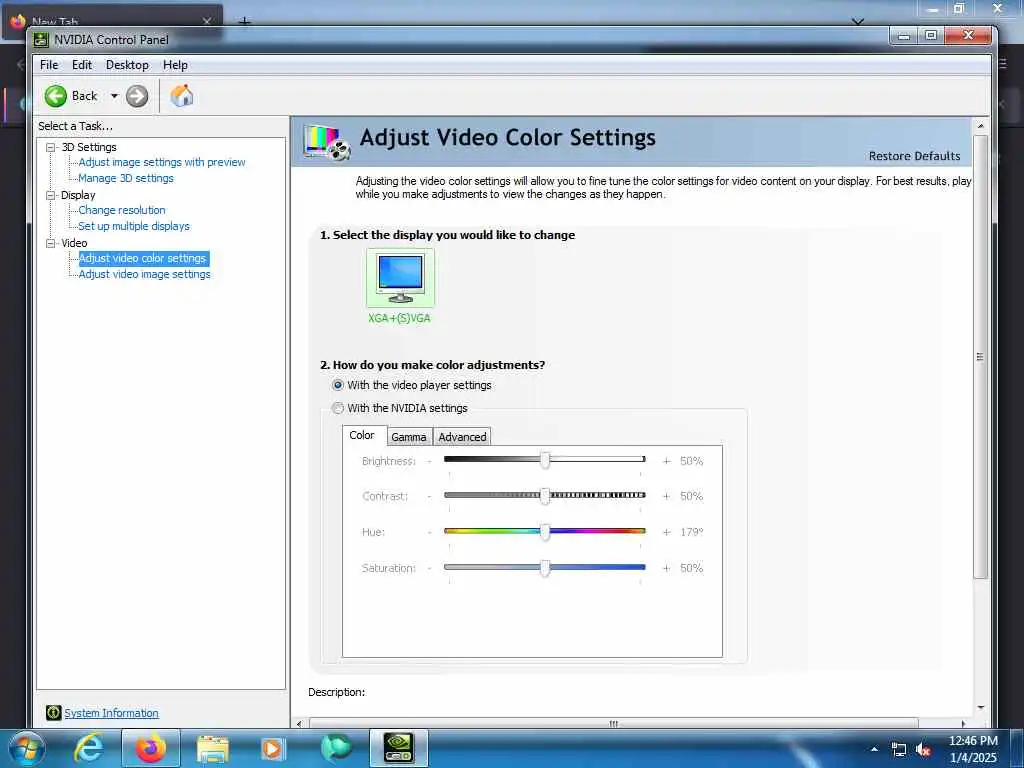Click the green Back arrow icon
The width and height of the screenshot is (1024, 768).
coord(56,96)
